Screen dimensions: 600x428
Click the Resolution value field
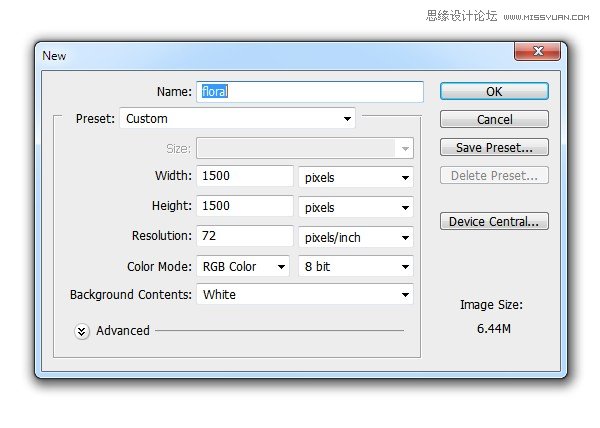(x=245, y=237)
